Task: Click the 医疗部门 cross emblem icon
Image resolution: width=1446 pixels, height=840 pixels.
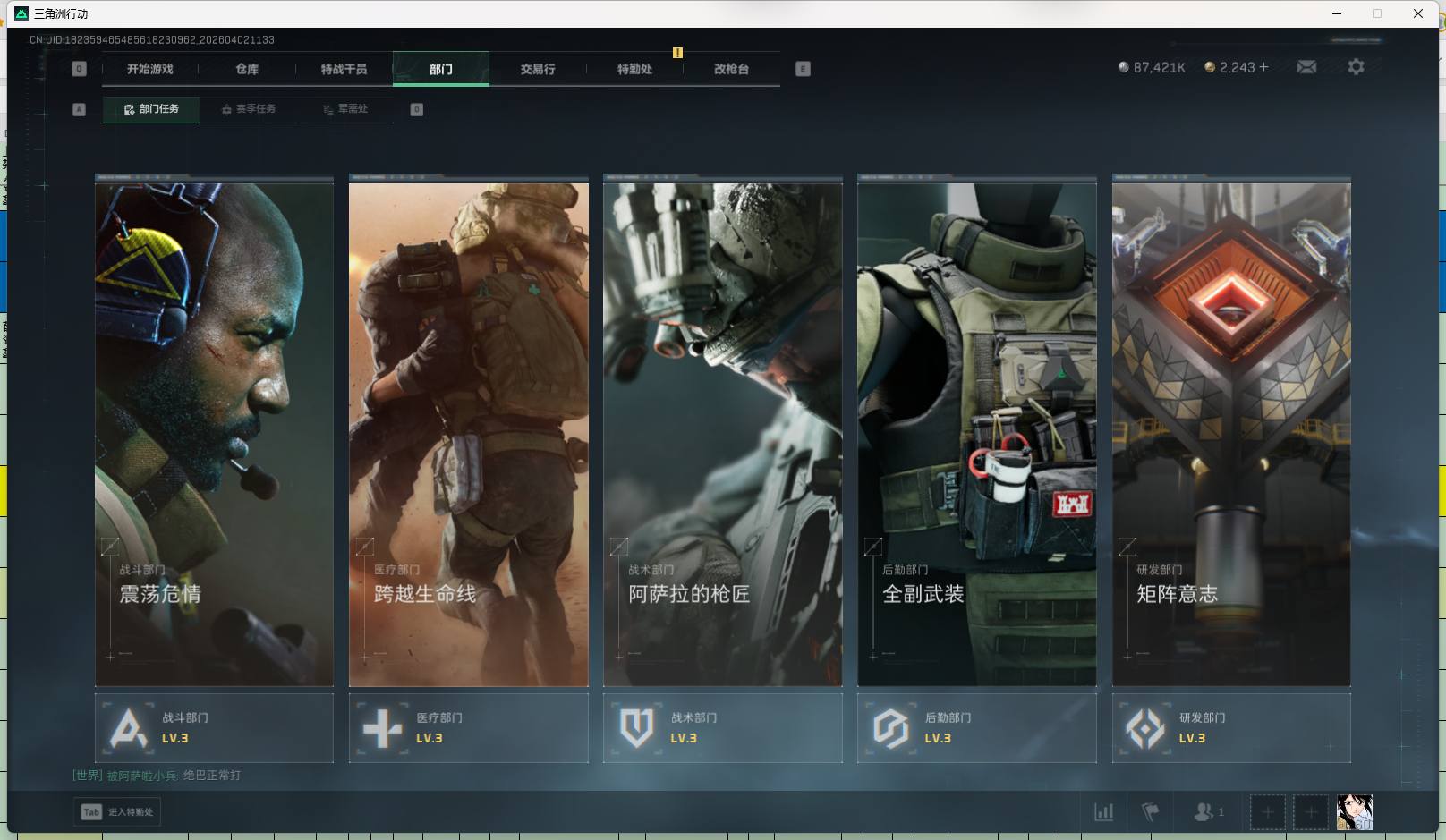Action: 382,728
